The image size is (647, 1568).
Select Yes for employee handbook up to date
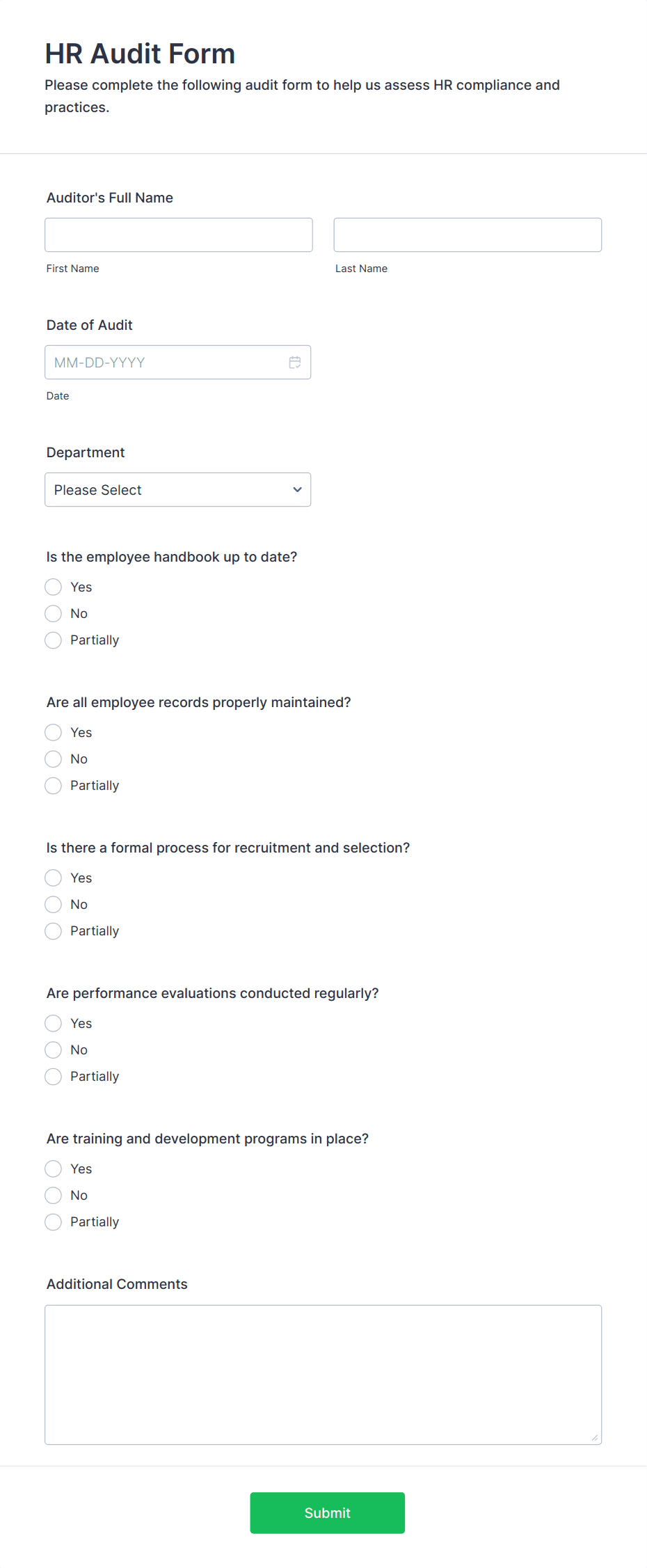pos(53,587)
